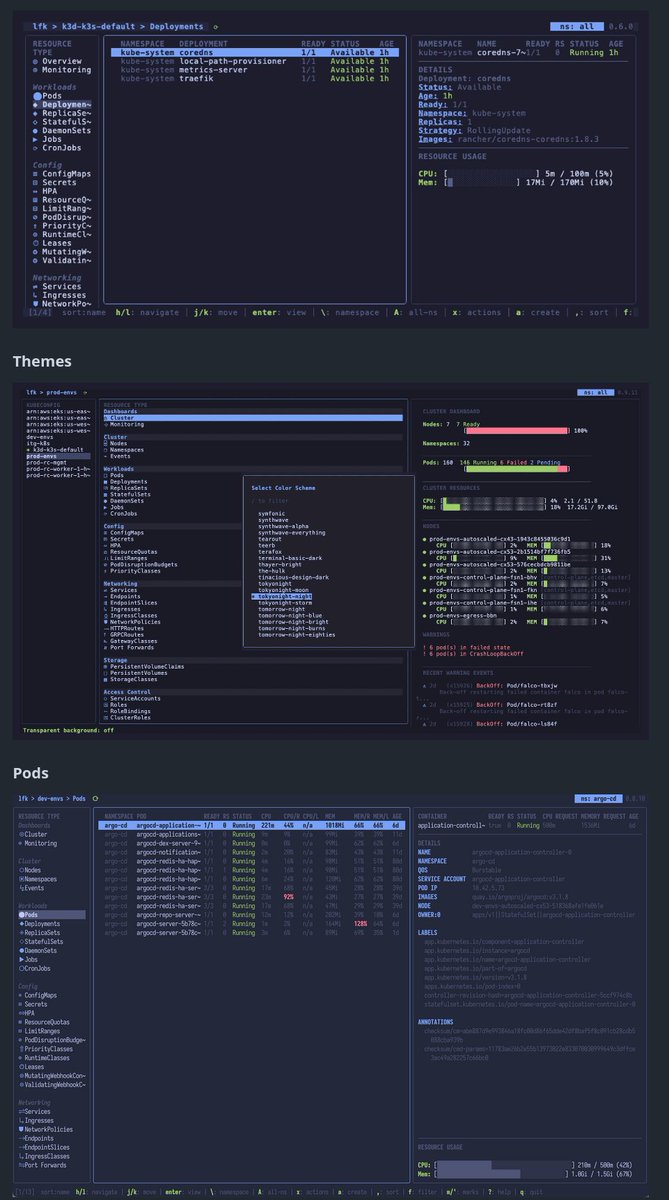Click the Leases icon in the dev-envs sidebar
Image resolution: width=669 pixels, height=1200 pixels.
point(20,1066)
